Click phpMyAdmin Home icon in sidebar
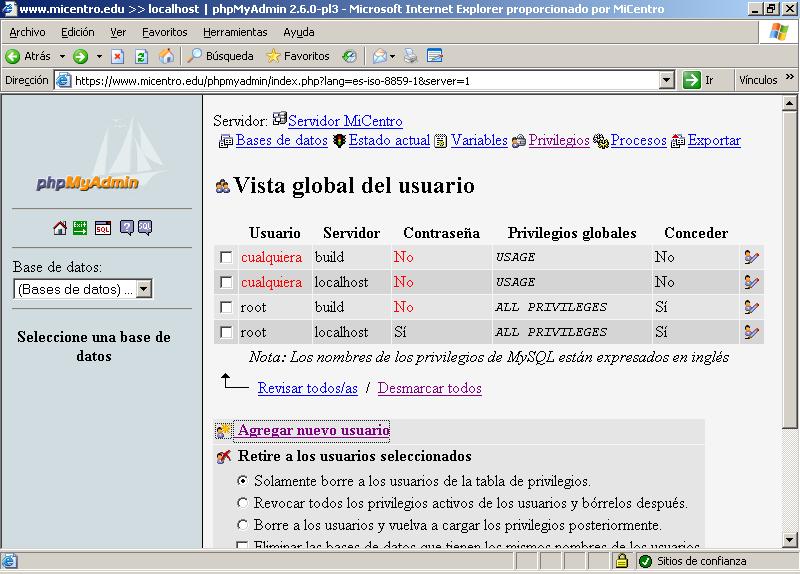The width and height of the screenshot is (800, 574). 60,228
